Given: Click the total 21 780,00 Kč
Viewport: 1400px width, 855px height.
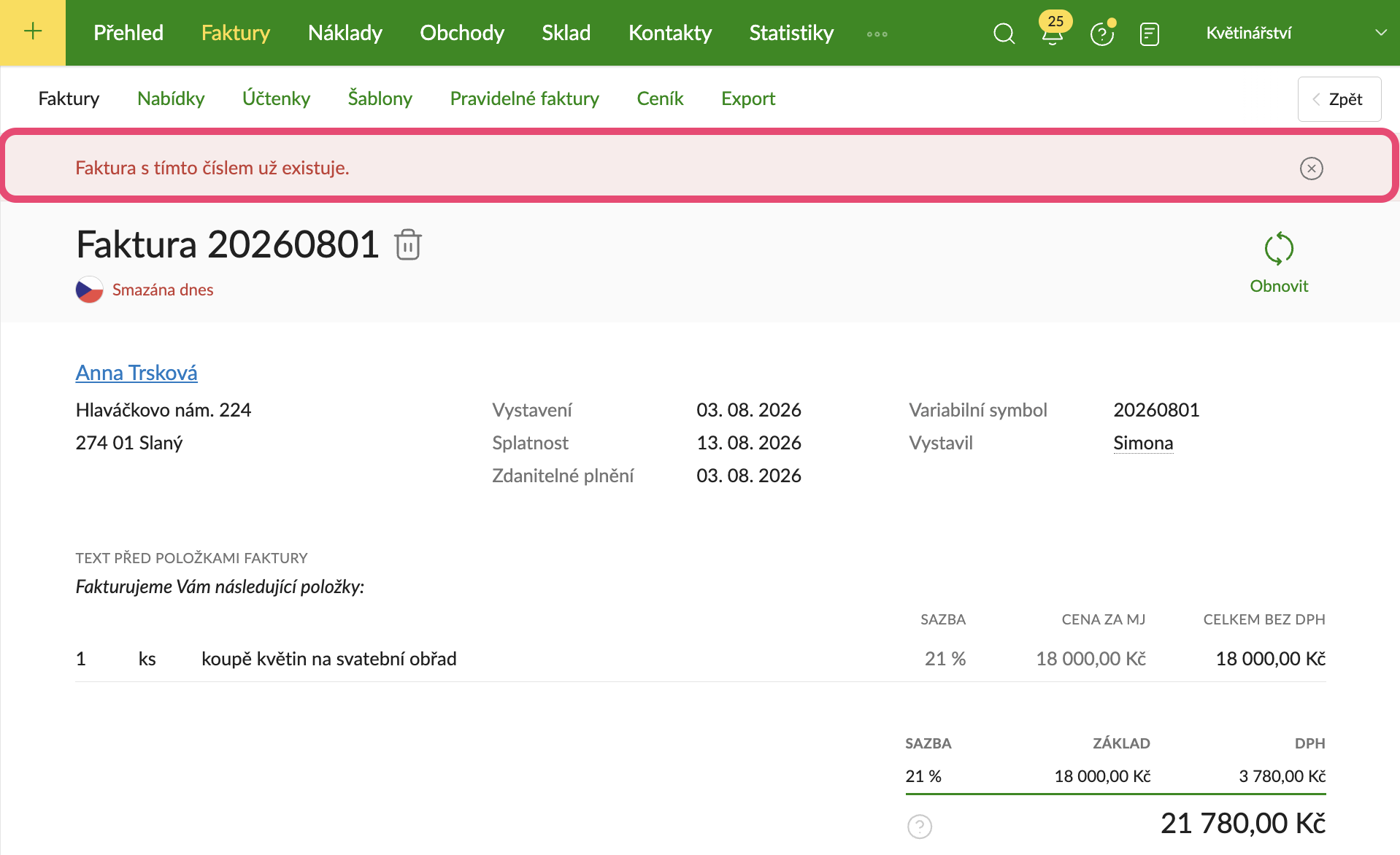Looking at the screenshot, I should (1243, 824).
